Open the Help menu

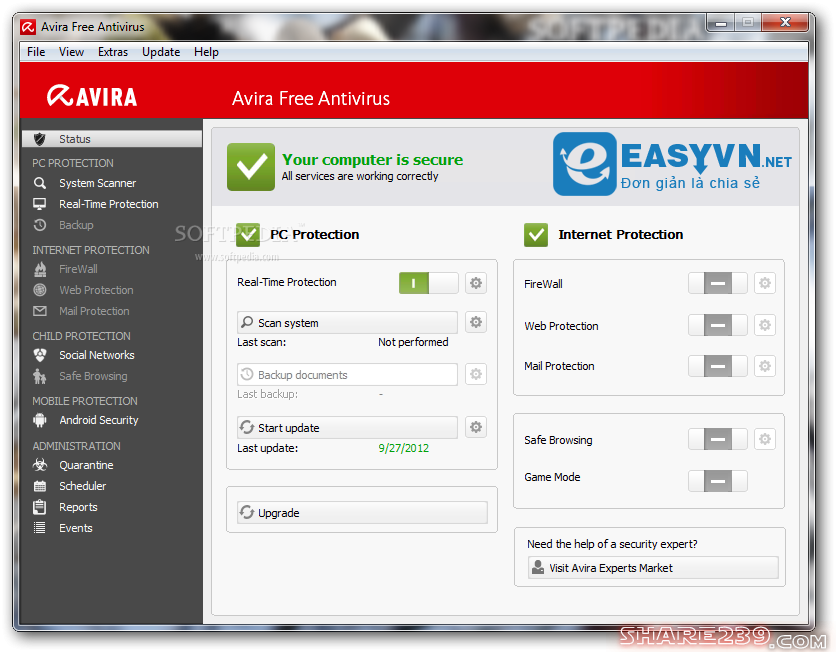[206, 52]
